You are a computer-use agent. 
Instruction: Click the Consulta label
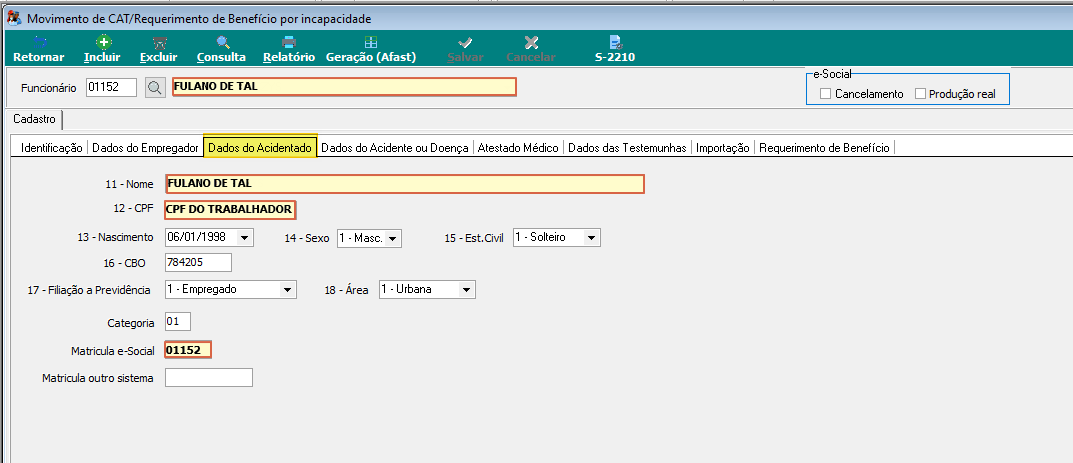click(x=222, y=57)
